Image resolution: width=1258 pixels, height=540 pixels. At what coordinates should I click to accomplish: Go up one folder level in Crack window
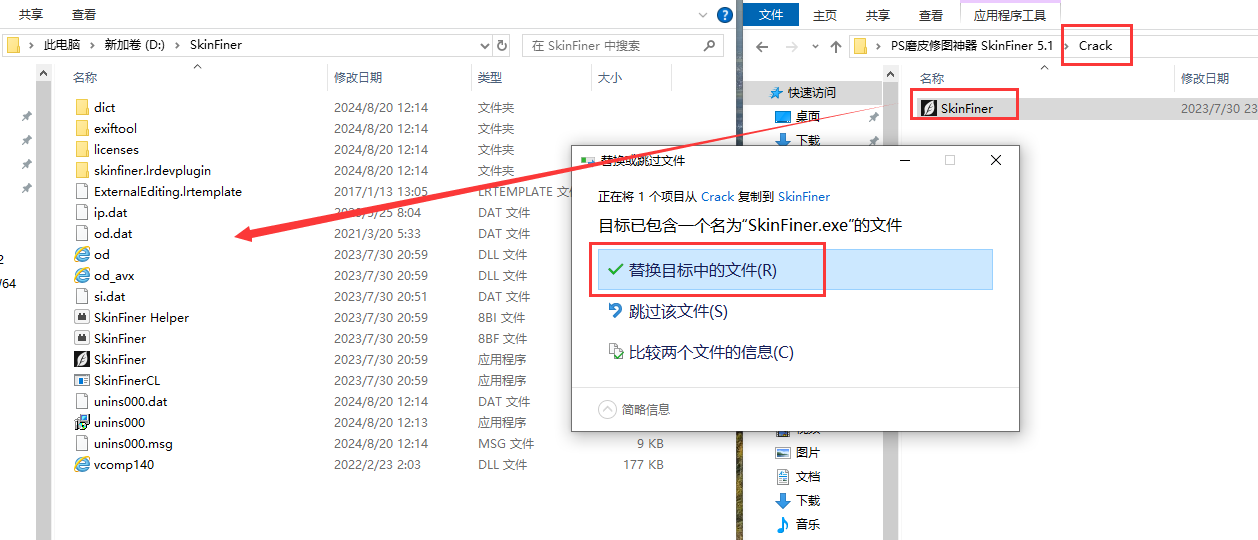pos(836,46)
